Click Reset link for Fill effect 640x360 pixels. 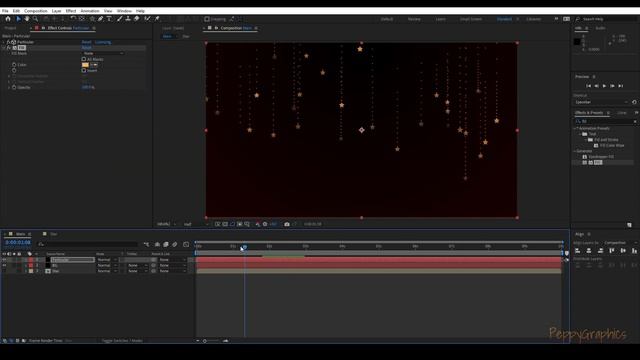(86, 48)
